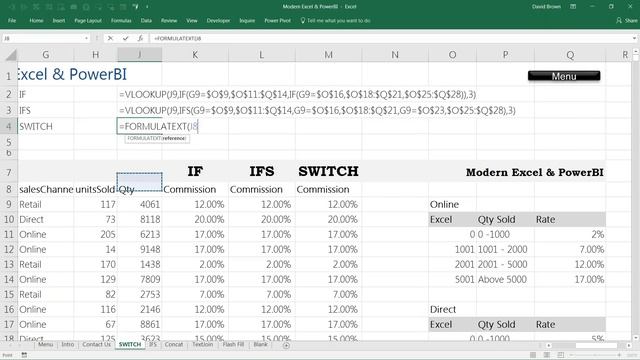This screenshot has width=640, height=360.
Task: Click the '2001 - 5000' cell
Action: pos(505,264)
